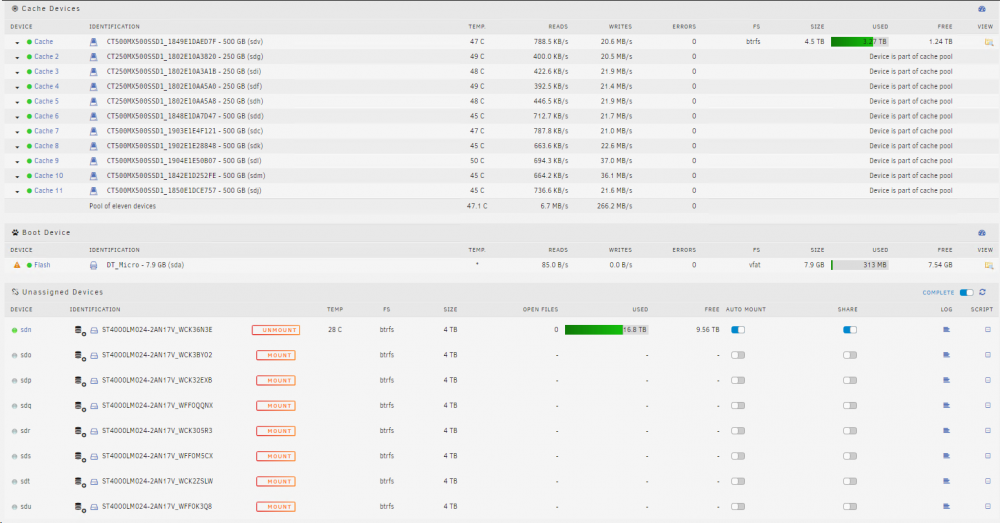The image size is (1000, 523).
Task: Select the 1.24 TB free value
Action: [941, 41]
